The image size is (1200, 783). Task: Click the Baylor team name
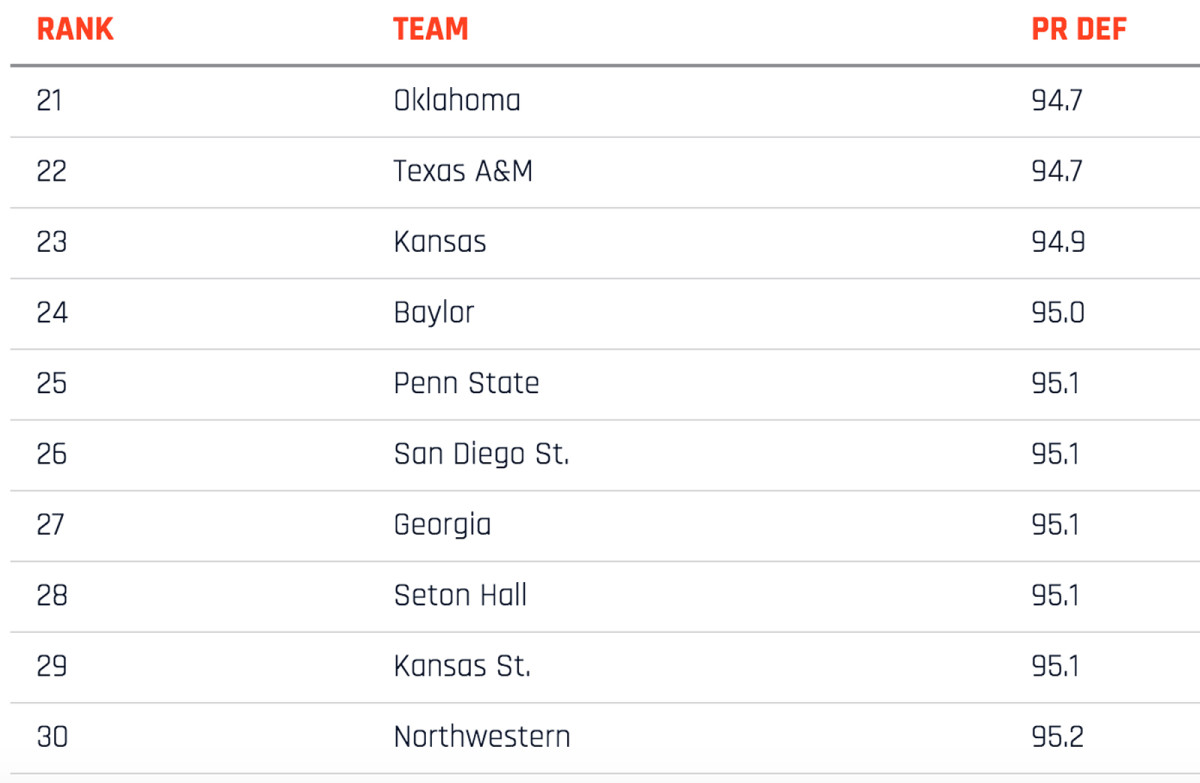pos(434,313)
